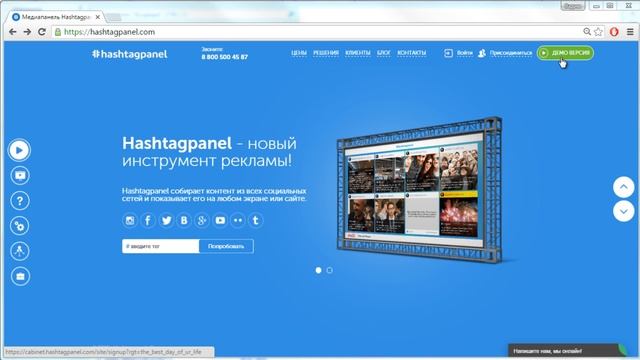This screenshot has width=640, height=360.
Task: Open the ЦЕНЫ menu item
Action: (x=299, y=53)
